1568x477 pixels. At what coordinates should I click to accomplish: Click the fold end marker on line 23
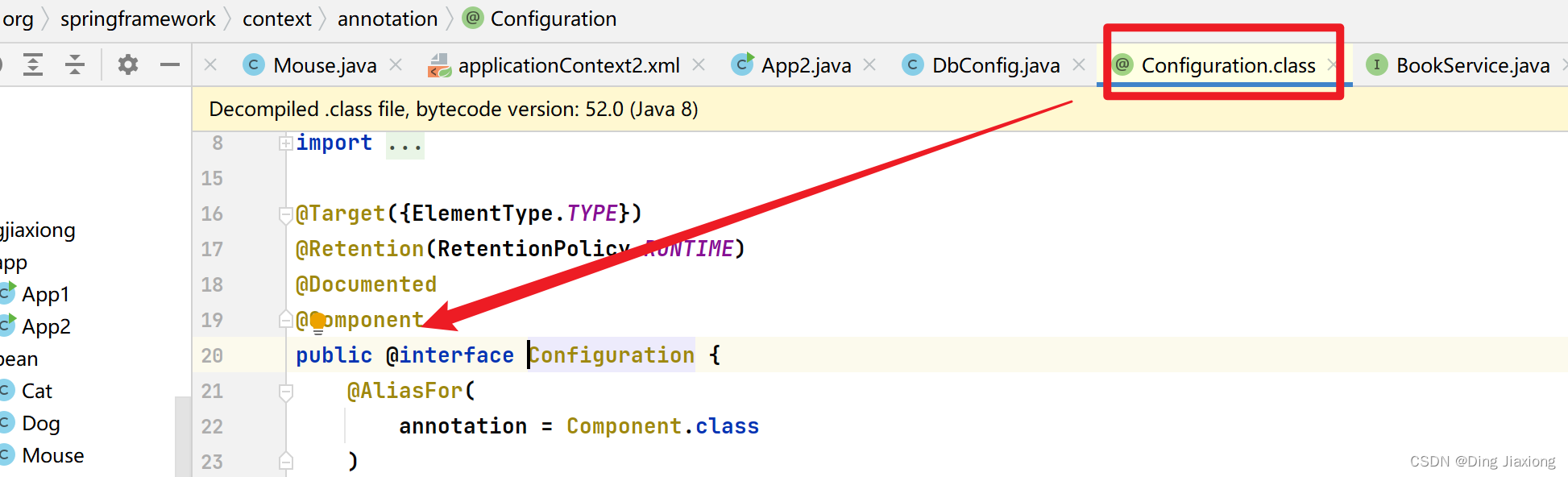pyautogui.click(x=285, y=462)
